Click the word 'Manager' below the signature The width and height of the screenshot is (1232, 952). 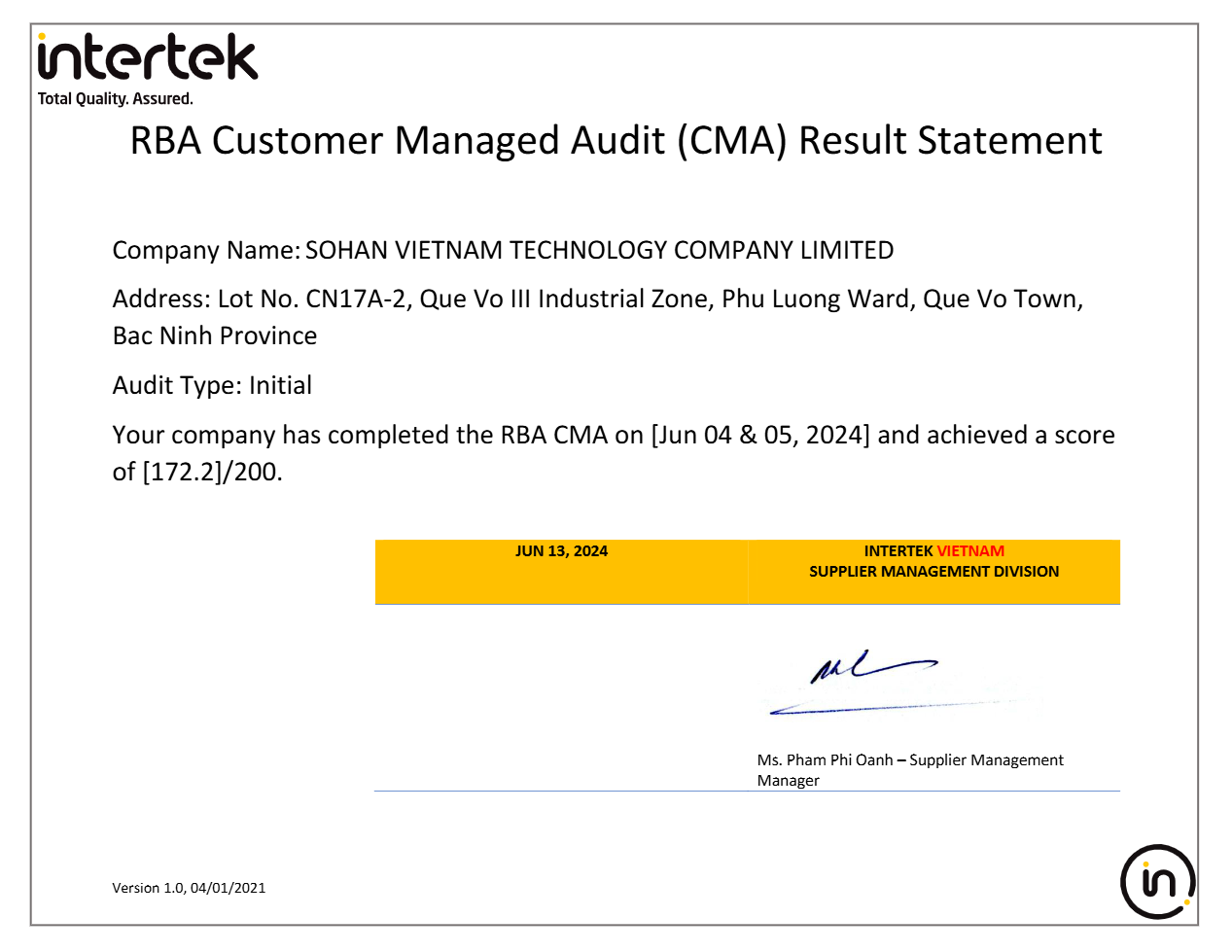tap(788, 781)
